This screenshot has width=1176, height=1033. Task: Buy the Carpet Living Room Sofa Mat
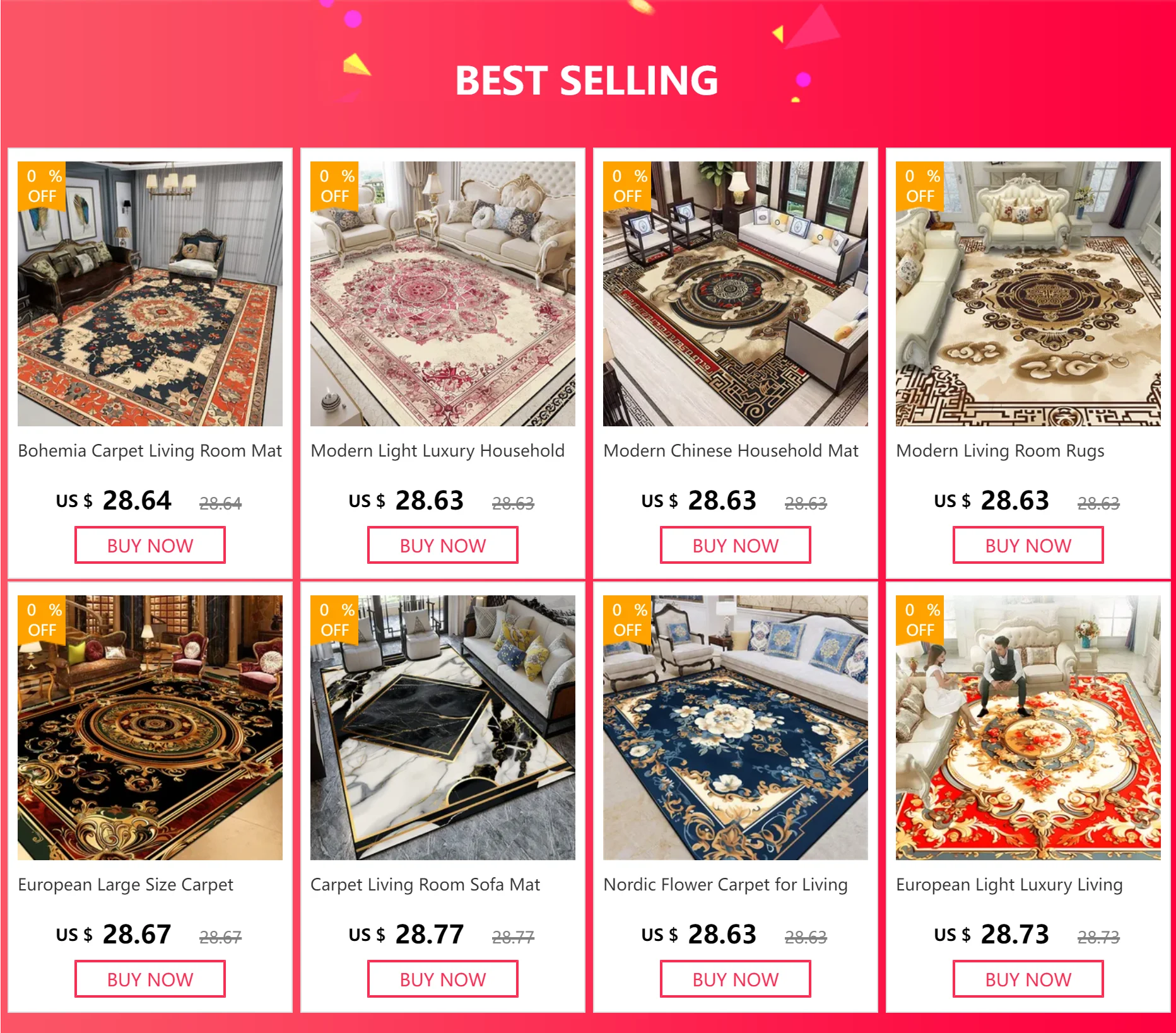coord(443,979)
